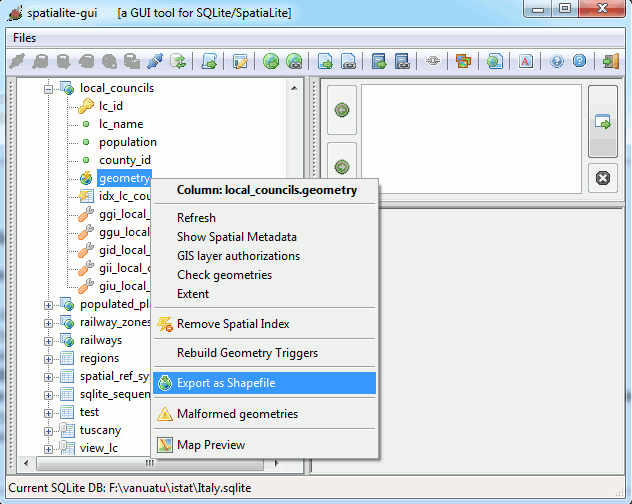Expand the regions table node

(48, 359)
